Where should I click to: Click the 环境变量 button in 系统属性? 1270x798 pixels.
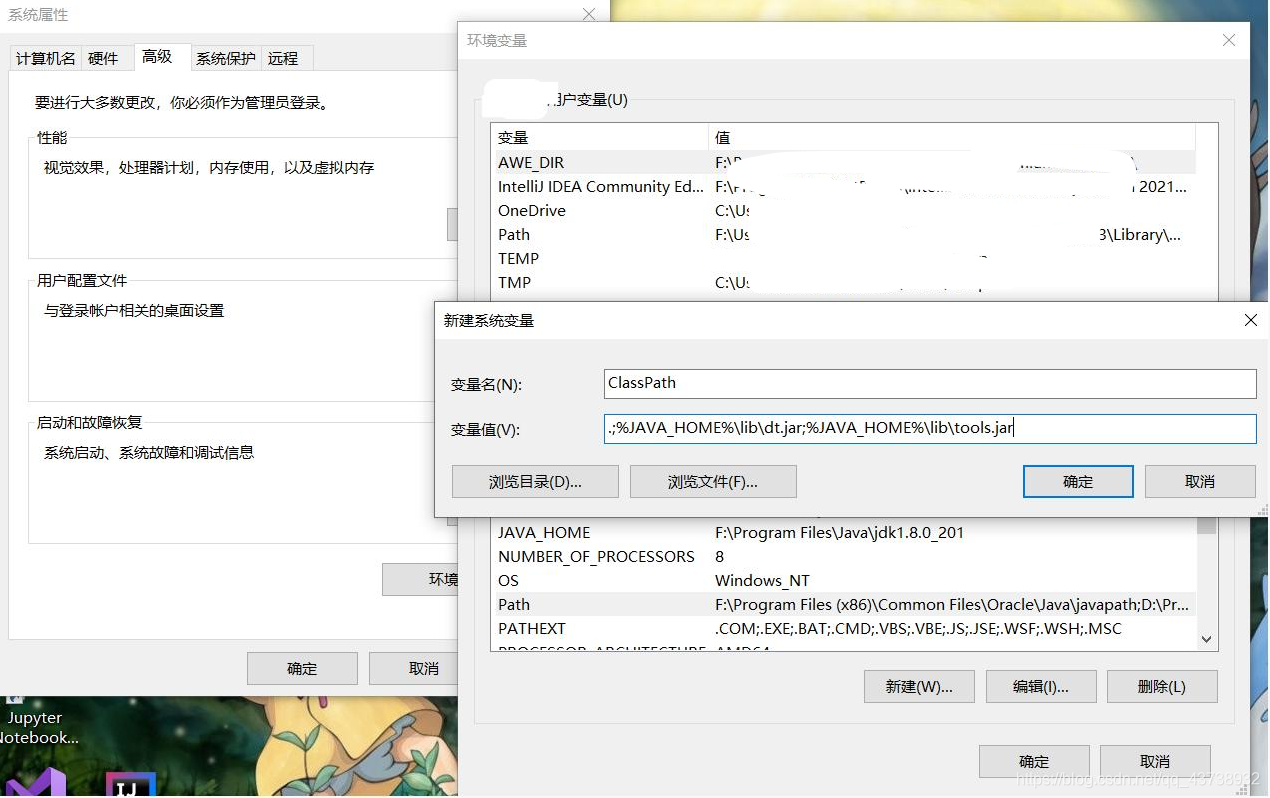point(420,580)
